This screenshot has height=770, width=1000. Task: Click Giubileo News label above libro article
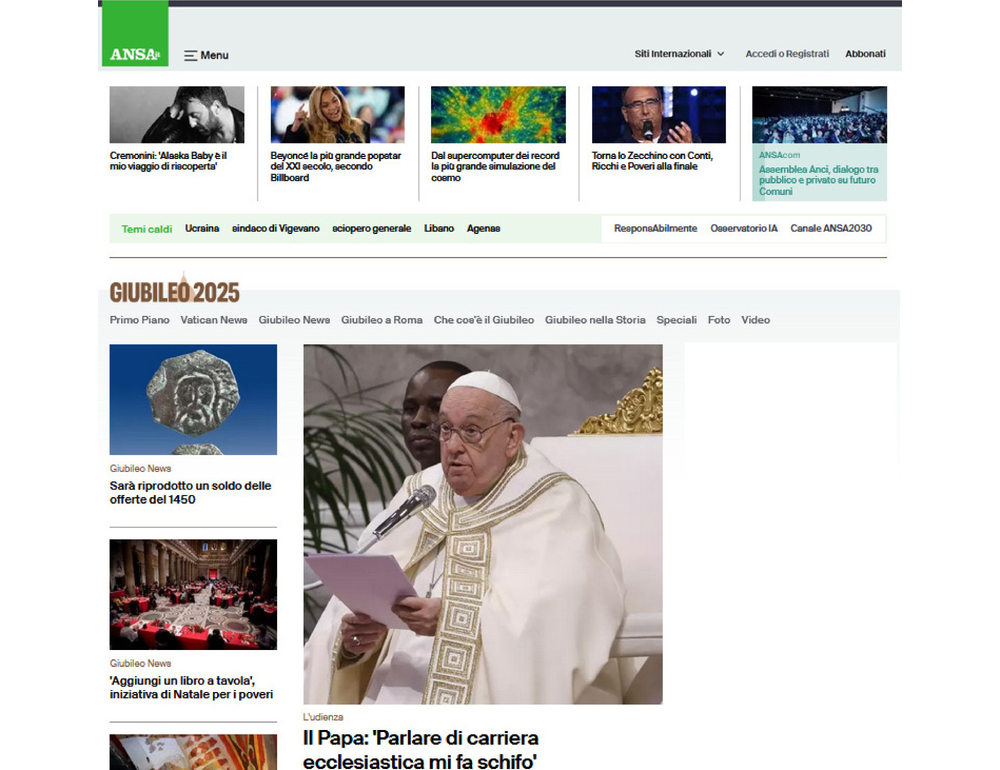[140, 663]
